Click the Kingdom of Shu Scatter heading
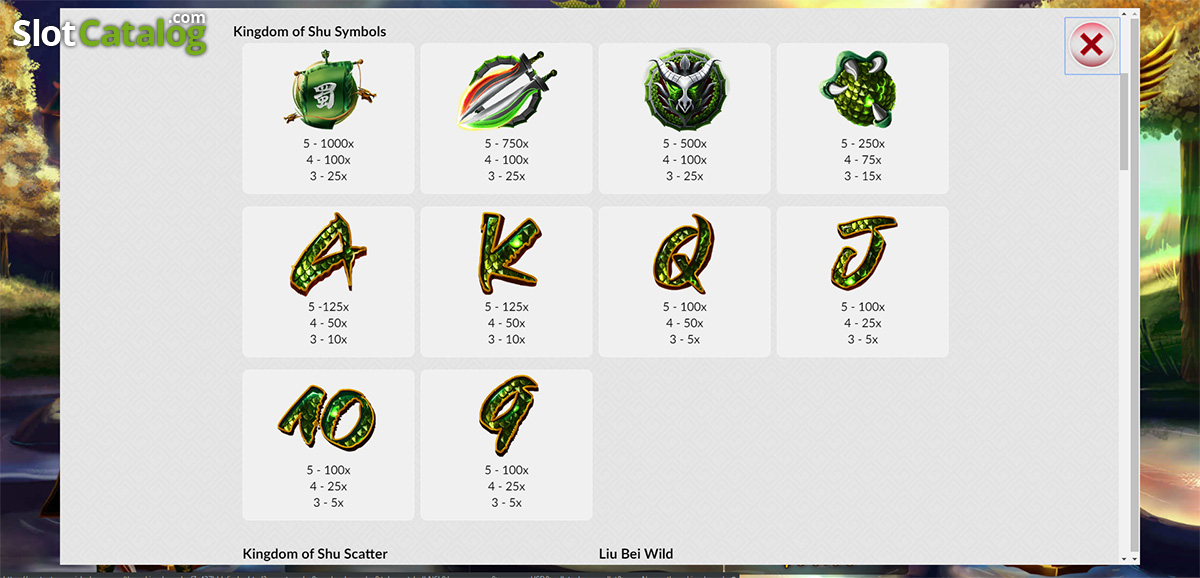1200x578 pixels. tap(315, 553)
